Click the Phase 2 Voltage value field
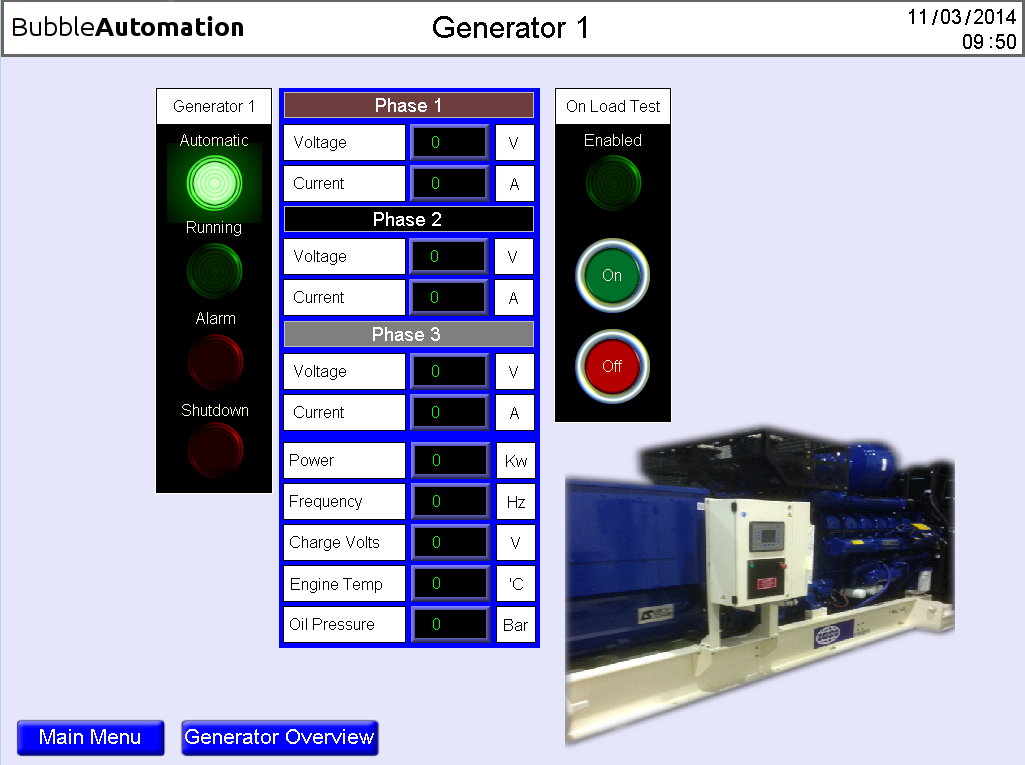The width and height of the screenshot is (1025, 765). [448, 256]
